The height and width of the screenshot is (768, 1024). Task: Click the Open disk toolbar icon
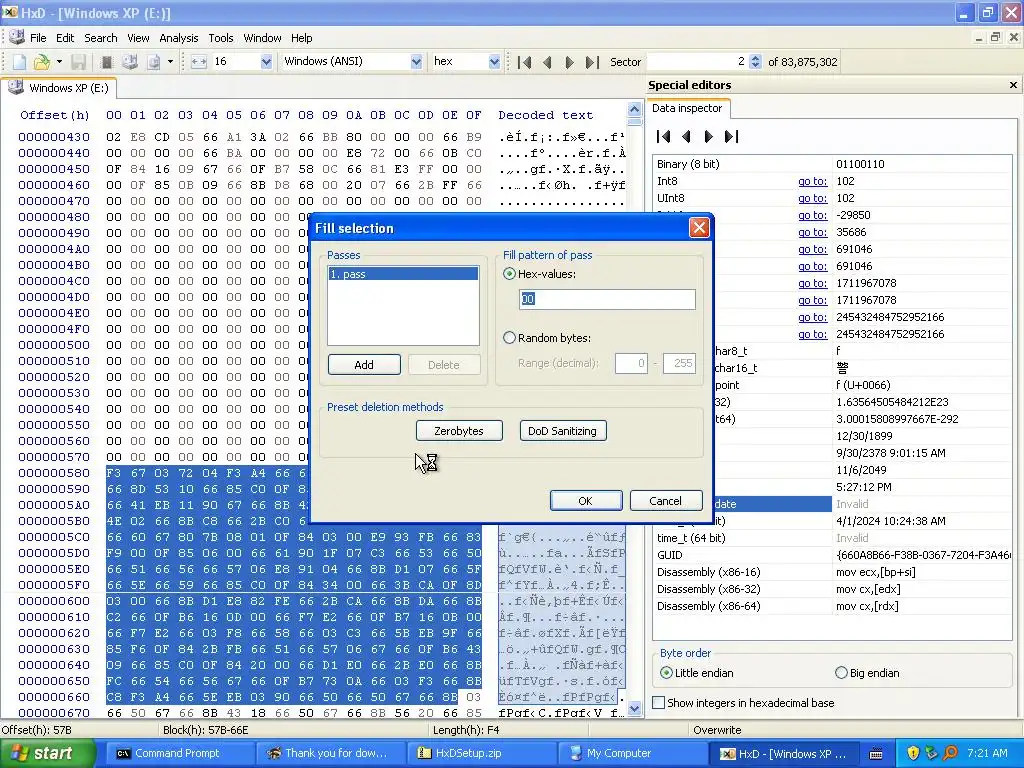pyautogui.click(x=130, y=62)
